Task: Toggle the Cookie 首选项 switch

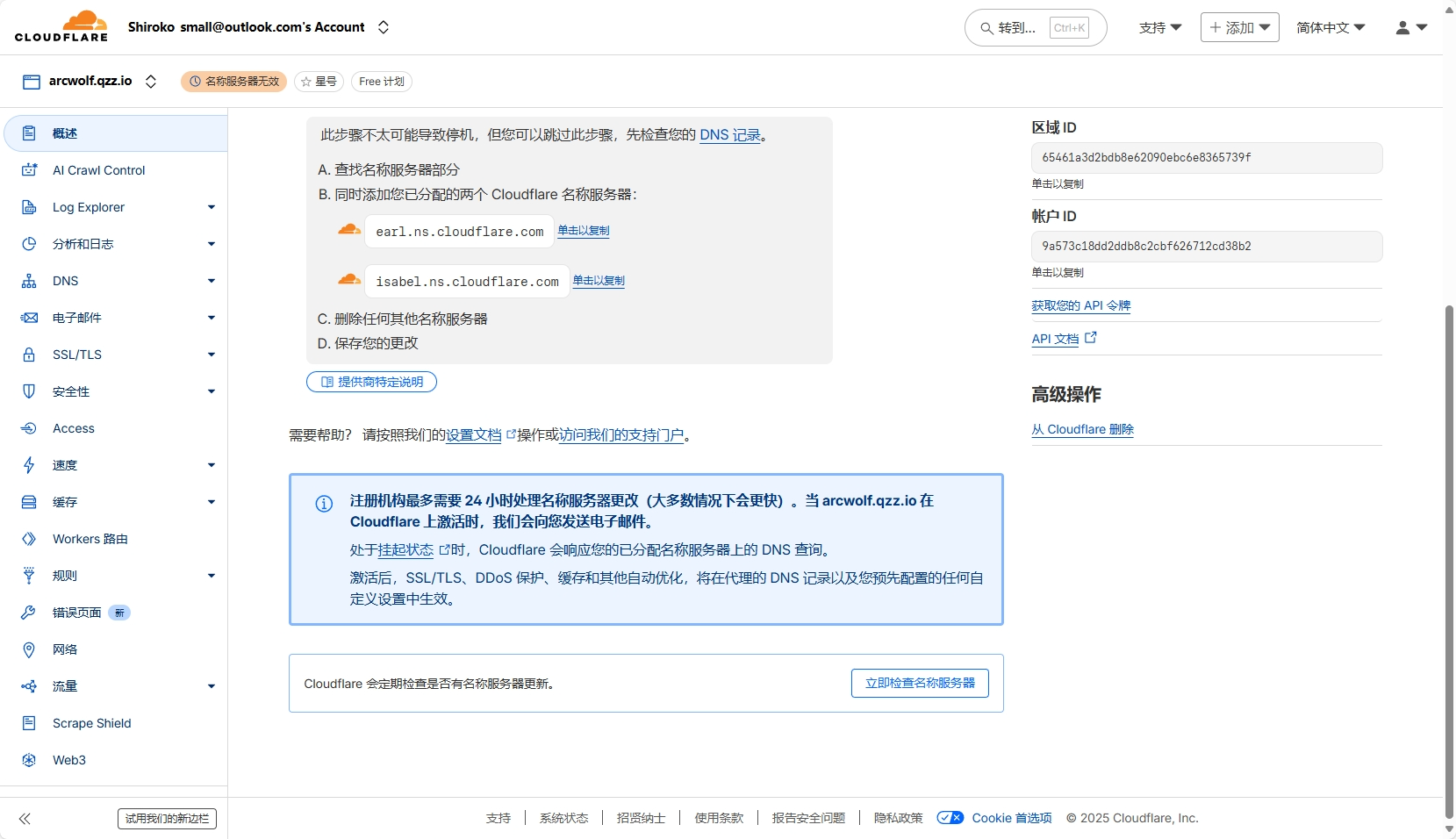Action: coord(950,818)
